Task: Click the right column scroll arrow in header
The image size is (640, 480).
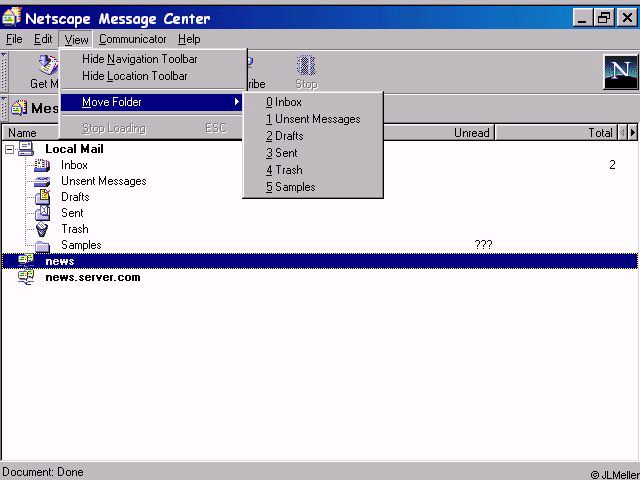Action: (633, 132)
